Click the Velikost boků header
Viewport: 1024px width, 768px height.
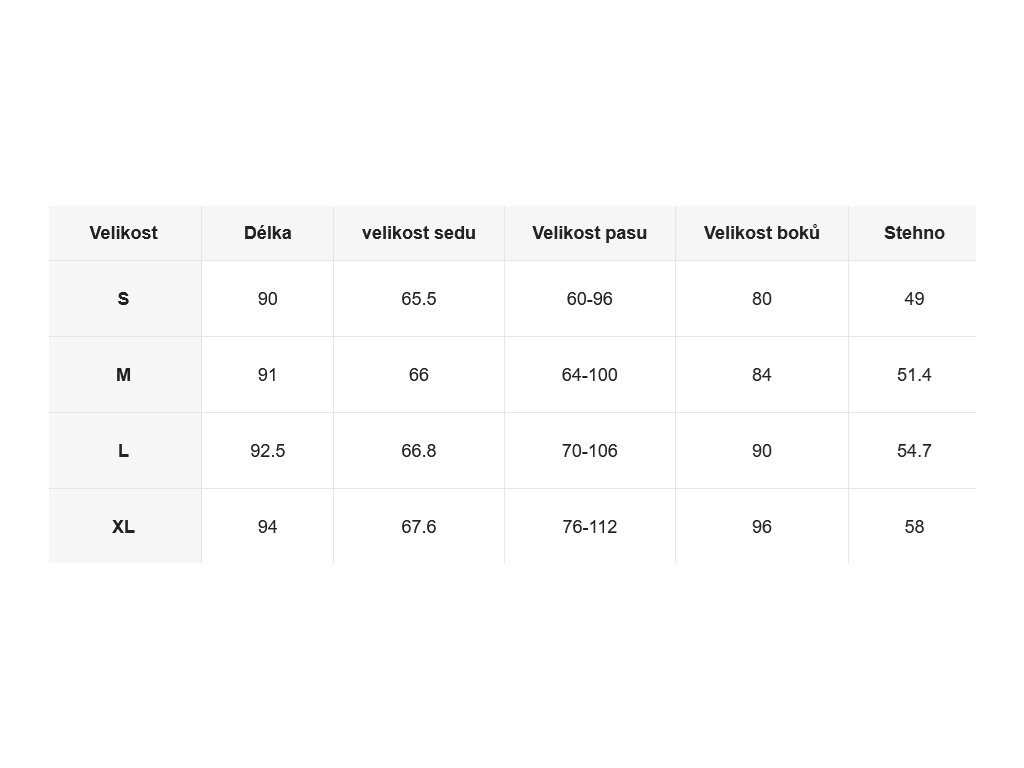[761, 233]
